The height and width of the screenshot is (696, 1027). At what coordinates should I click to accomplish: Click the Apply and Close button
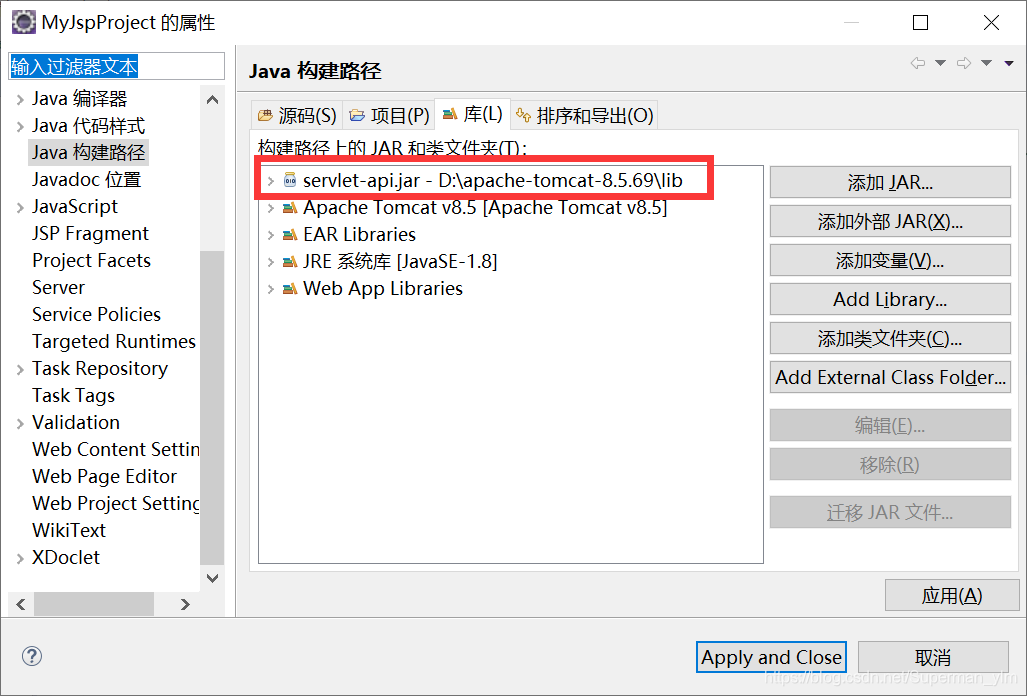[770, 657]
